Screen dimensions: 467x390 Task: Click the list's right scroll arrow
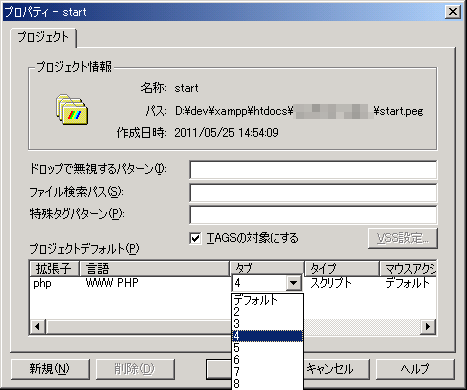pos(428,326)
